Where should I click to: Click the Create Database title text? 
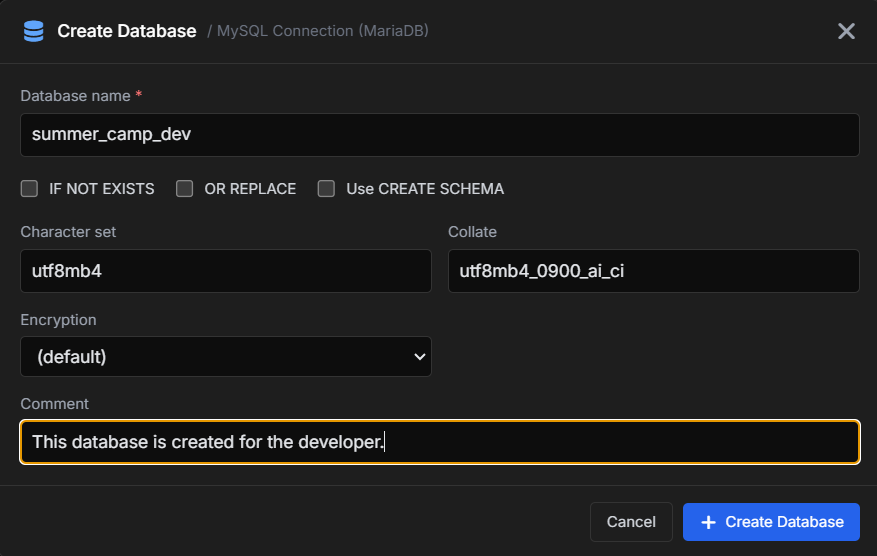(127, 31)
